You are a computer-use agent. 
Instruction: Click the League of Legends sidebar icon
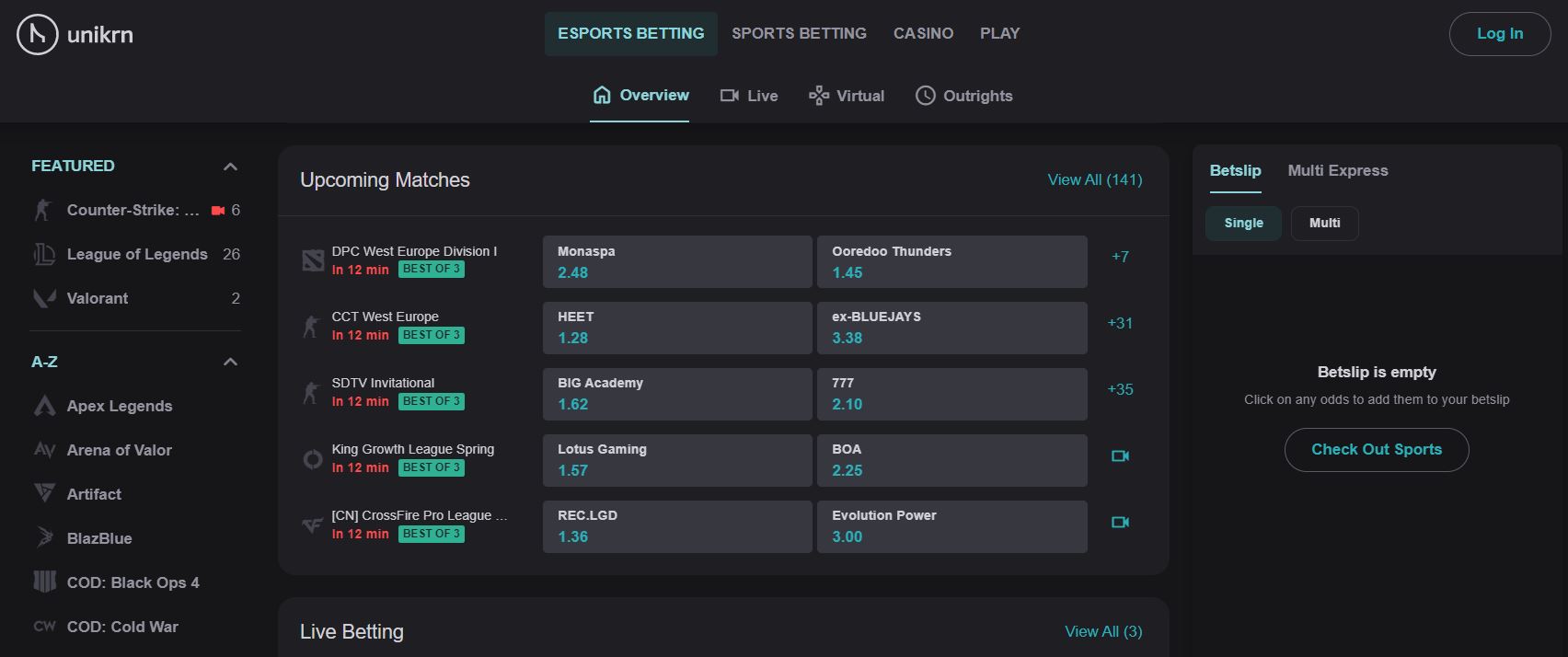point(44,254)
